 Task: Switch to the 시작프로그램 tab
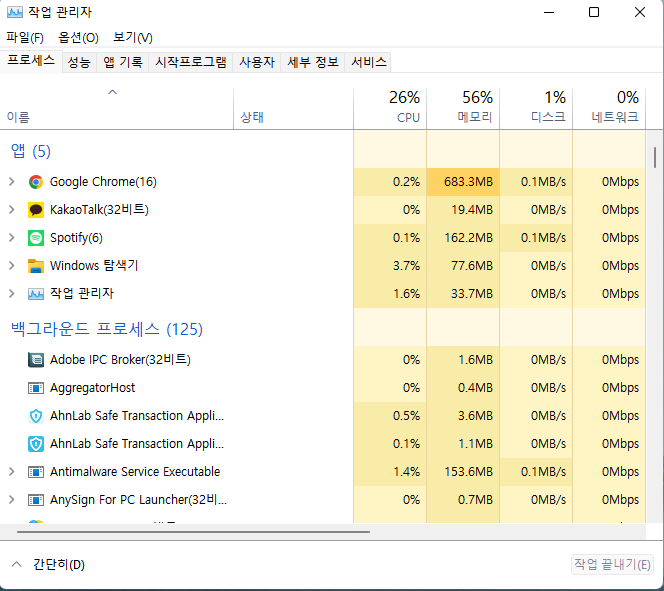[x=191, y=62]
